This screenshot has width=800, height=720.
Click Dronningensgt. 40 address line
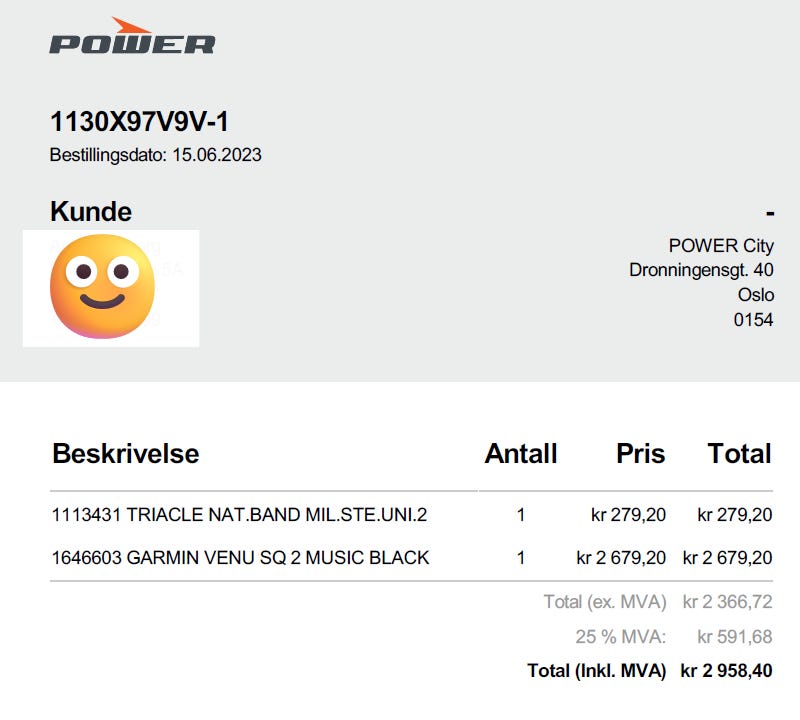700,270
